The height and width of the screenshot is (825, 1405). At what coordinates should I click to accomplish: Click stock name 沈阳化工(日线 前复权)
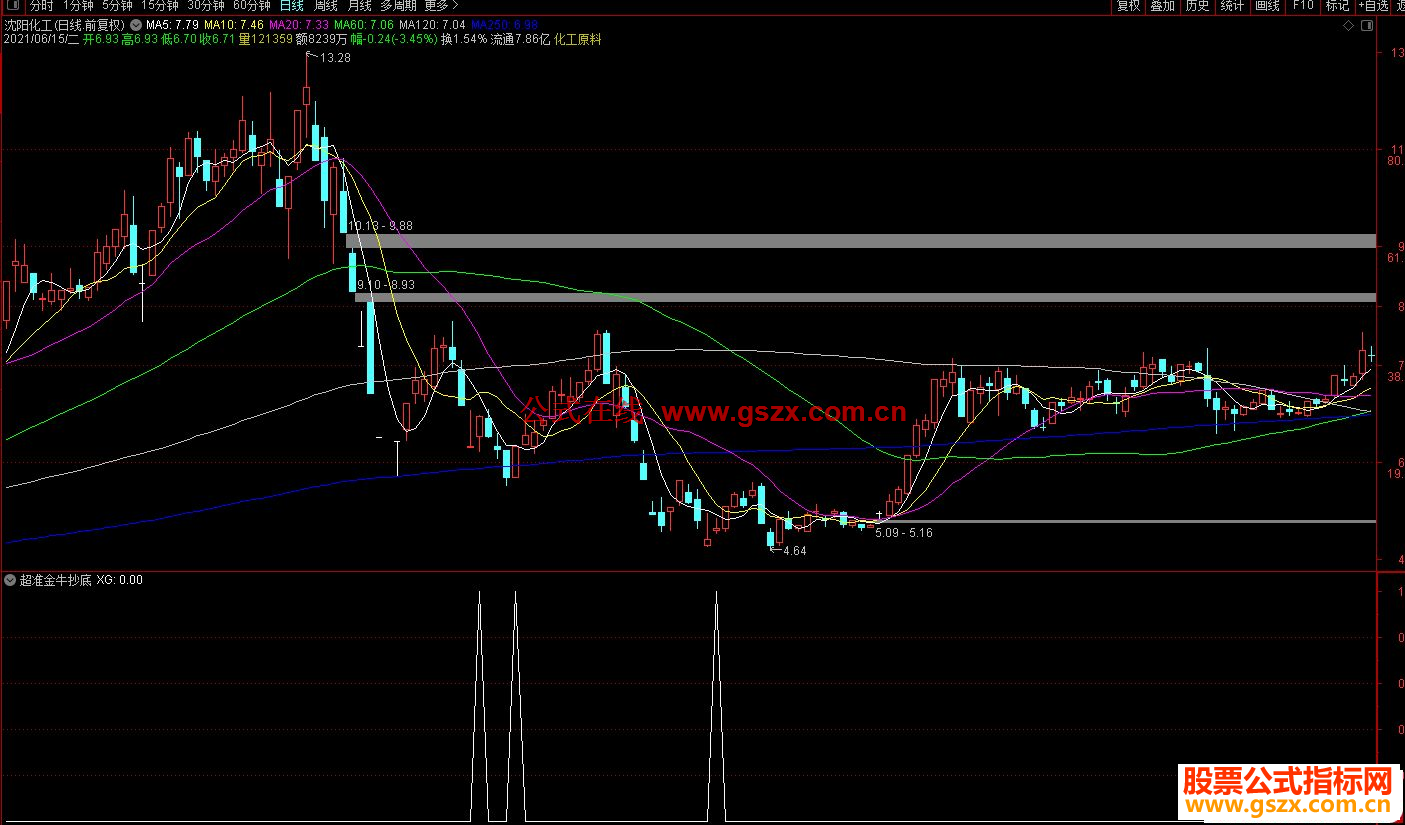(x=65, y=24)
